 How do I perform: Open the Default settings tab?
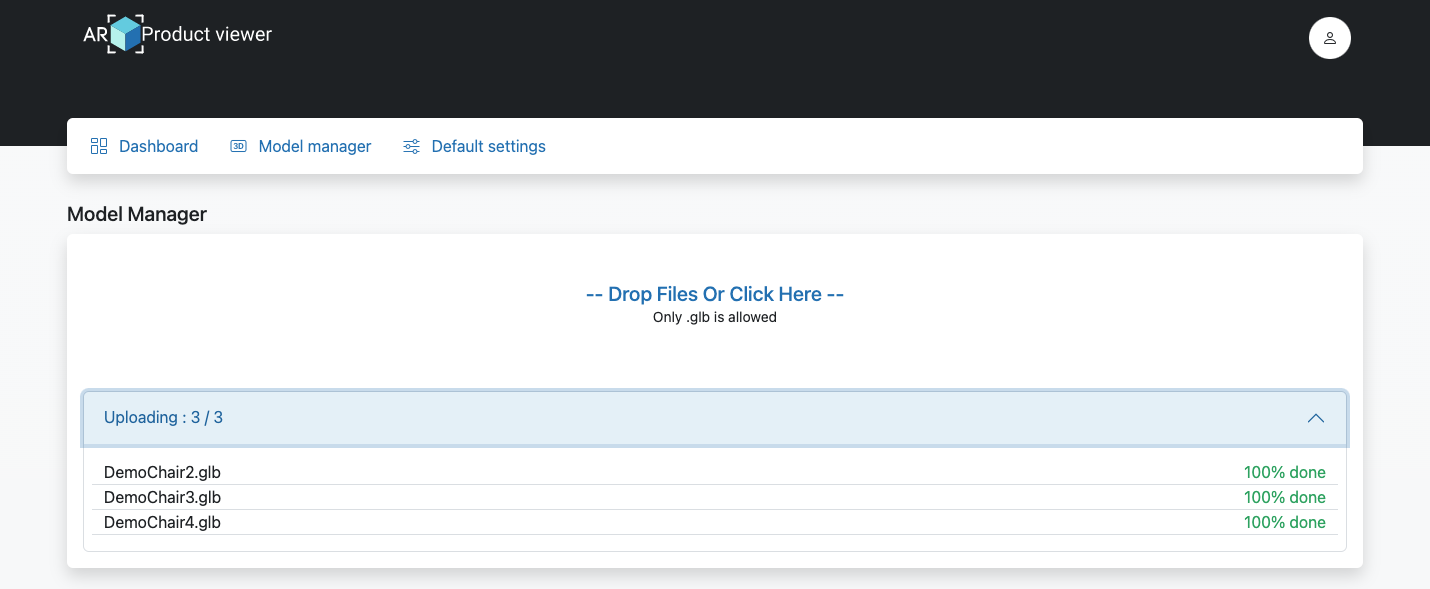488,146
